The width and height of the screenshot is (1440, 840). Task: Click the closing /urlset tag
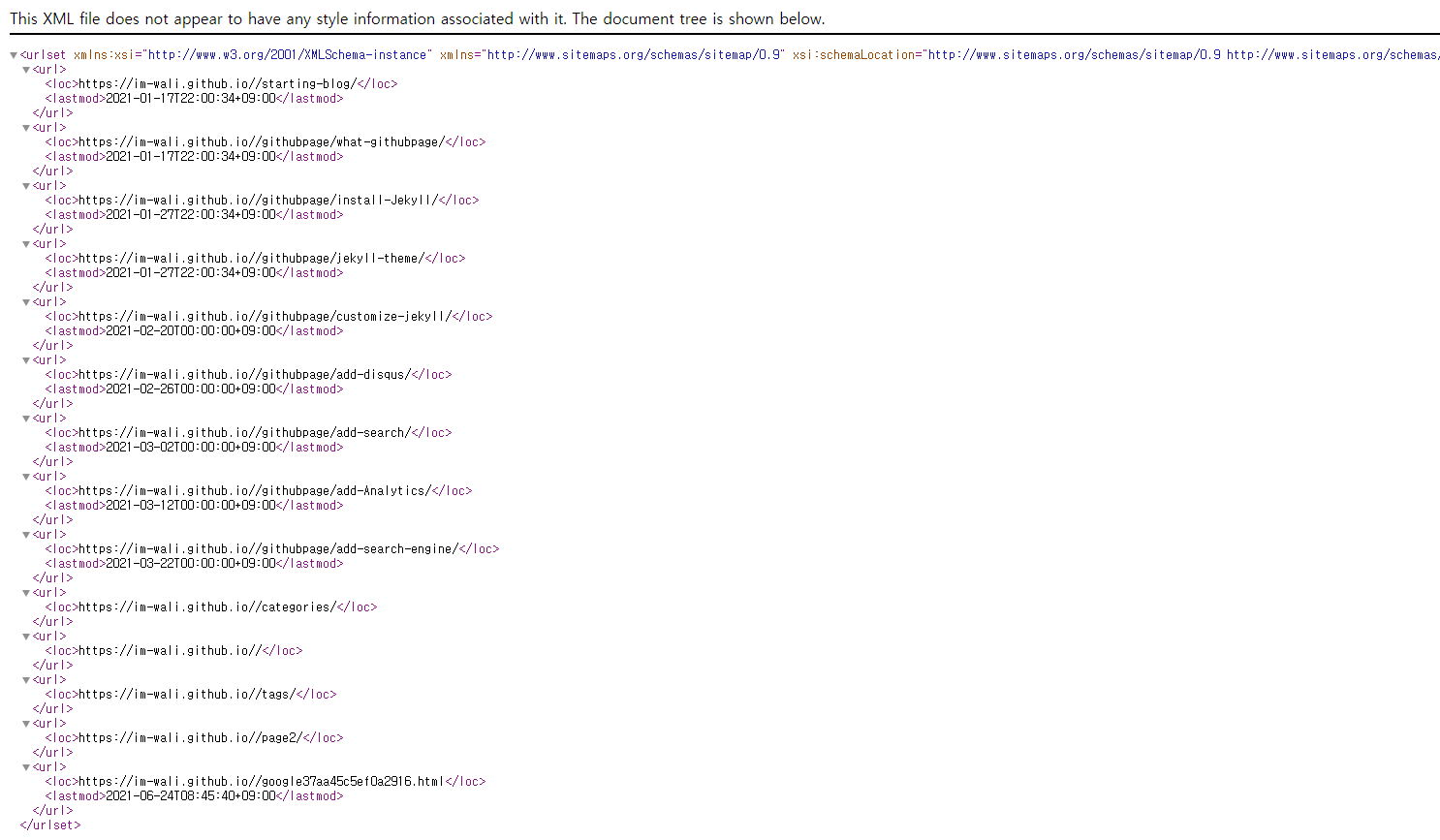[x=50, y=825]
